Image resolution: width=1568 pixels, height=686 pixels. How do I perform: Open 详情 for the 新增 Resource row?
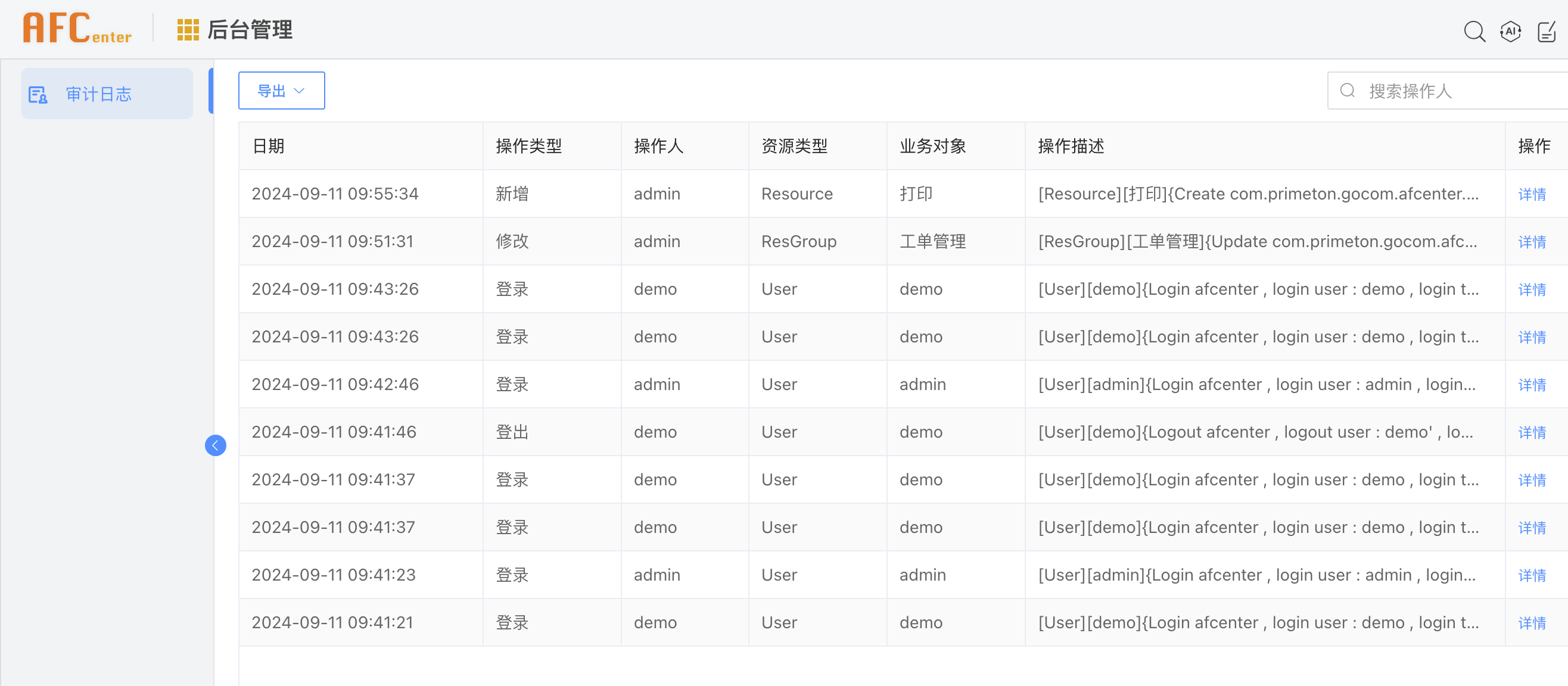click(1532, 194)
